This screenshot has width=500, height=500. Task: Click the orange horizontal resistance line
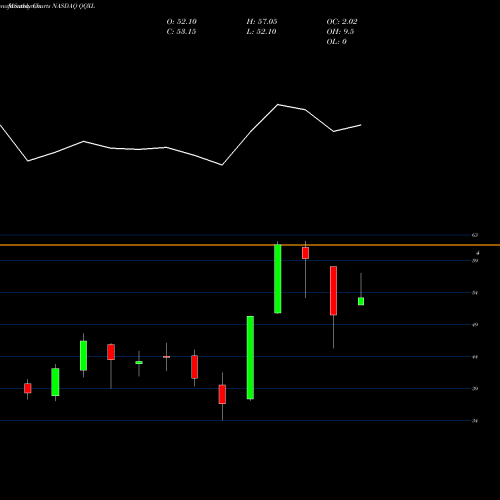(x=250, y=245)
